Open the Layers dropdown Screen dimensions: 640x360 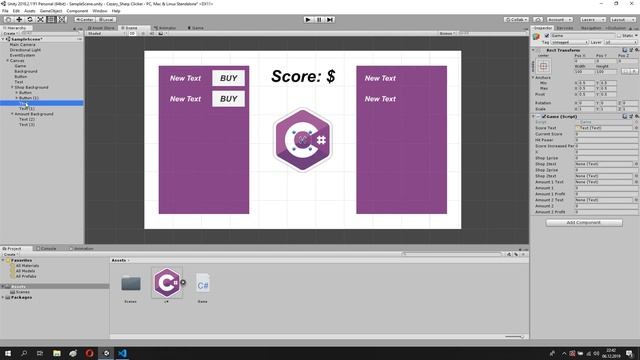pyautogui.click(x=592, y=19)
